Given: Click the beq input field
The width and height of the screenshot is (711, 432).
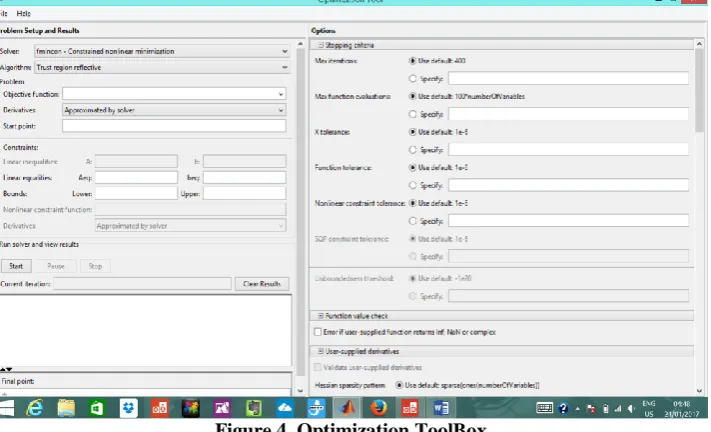Looking at the screenshot, I should click(244, 178).
